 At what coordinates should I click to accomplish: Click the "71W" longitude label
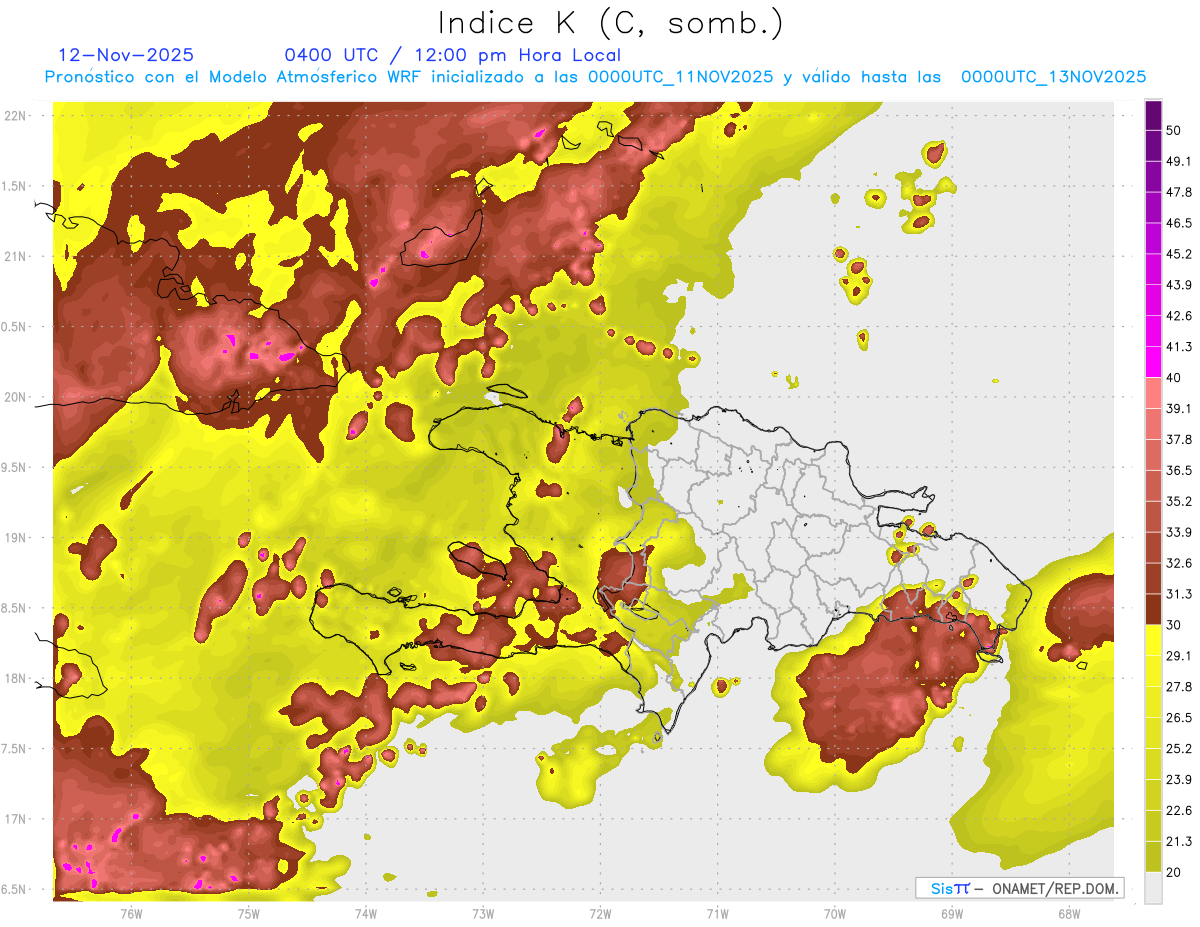point(717,913)
